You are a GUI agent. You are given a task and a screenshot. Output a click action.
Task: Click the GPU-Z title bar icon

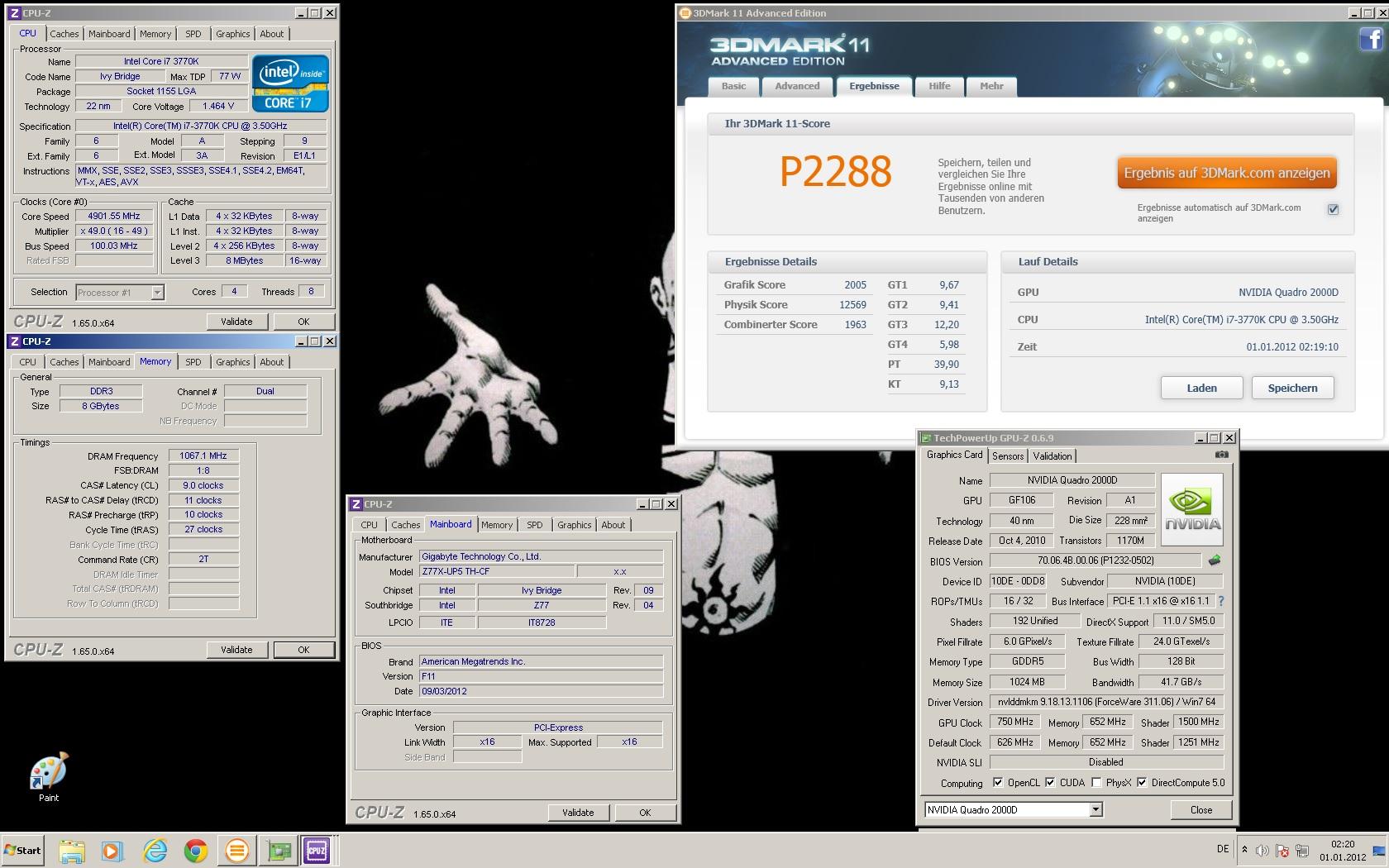pyautogui.click(x=926, y=438)
